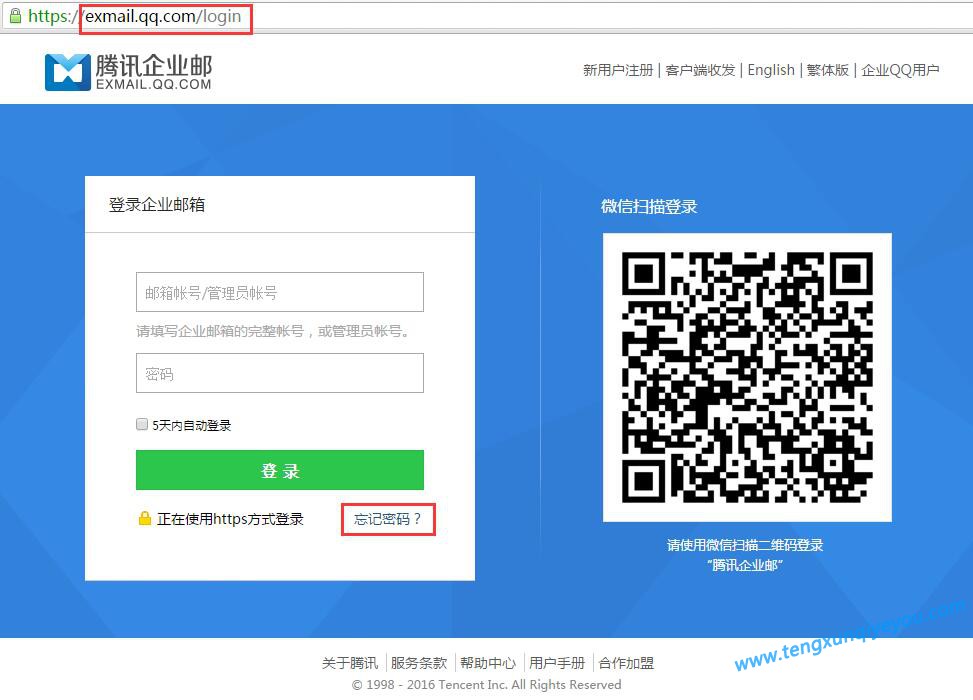Screen dimensions: 973x700
Task: Open the 企业QQ用户 link
Action: (x=900, y=70)
